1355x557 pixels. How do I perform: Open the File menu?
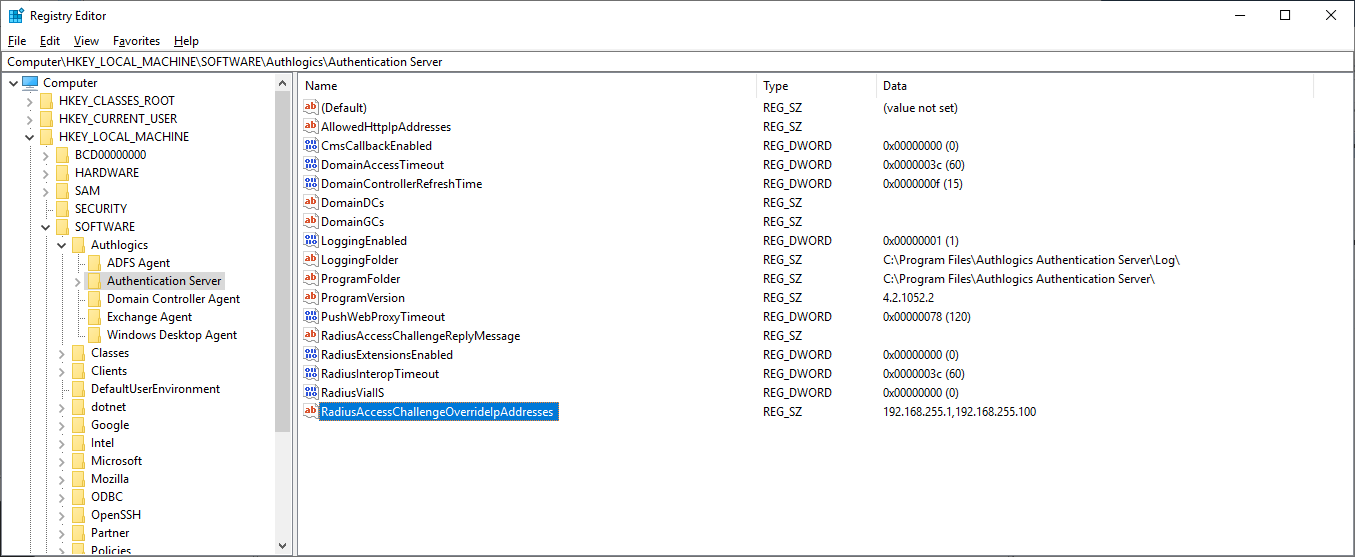tap(17, 41)
